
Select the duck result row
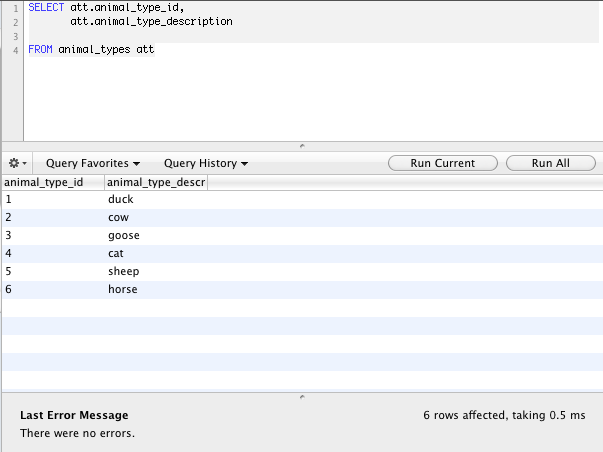point(302,199)
